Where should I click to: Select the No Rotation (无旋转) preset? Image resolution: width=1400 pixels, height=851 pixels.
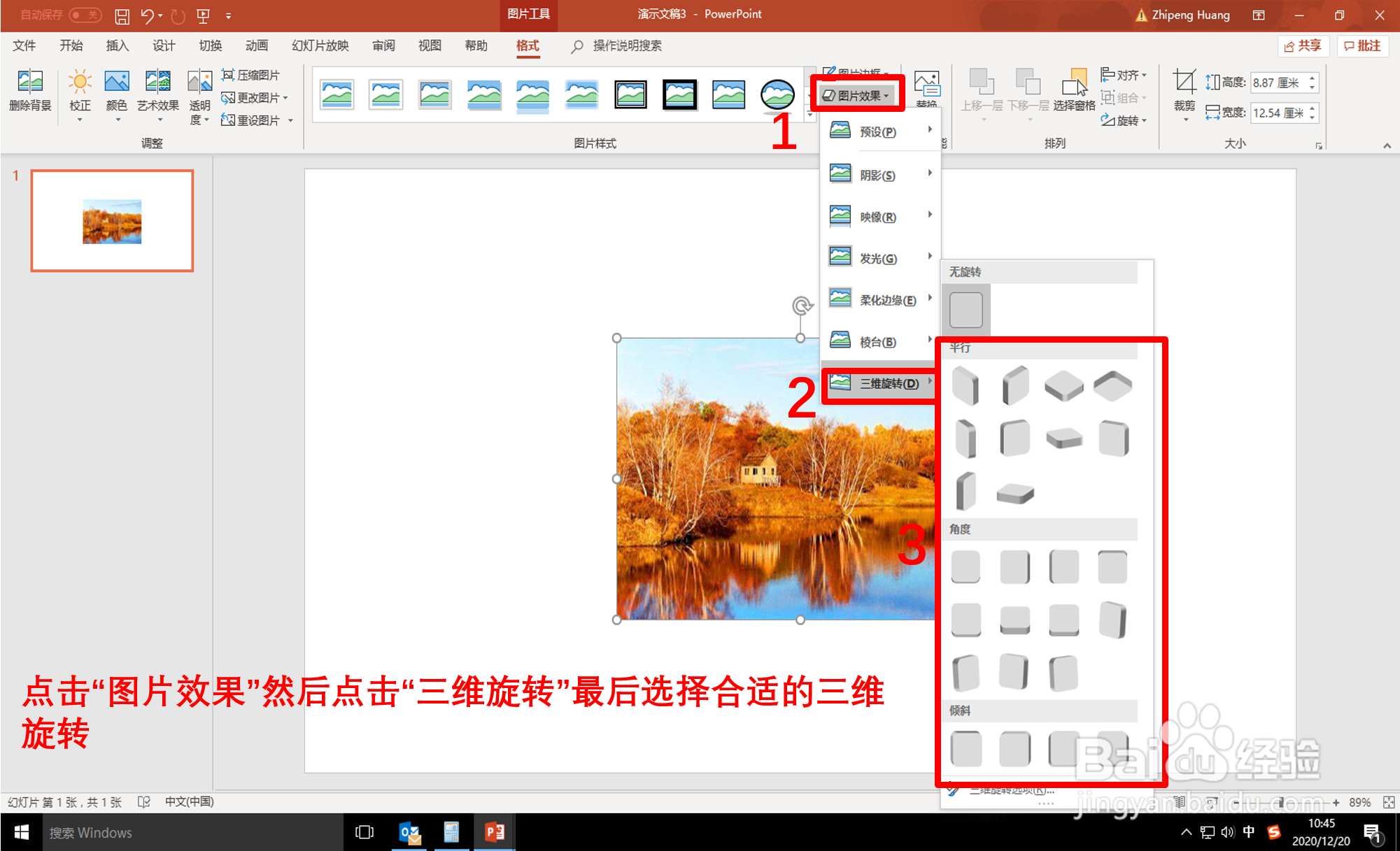coord(966,310)
